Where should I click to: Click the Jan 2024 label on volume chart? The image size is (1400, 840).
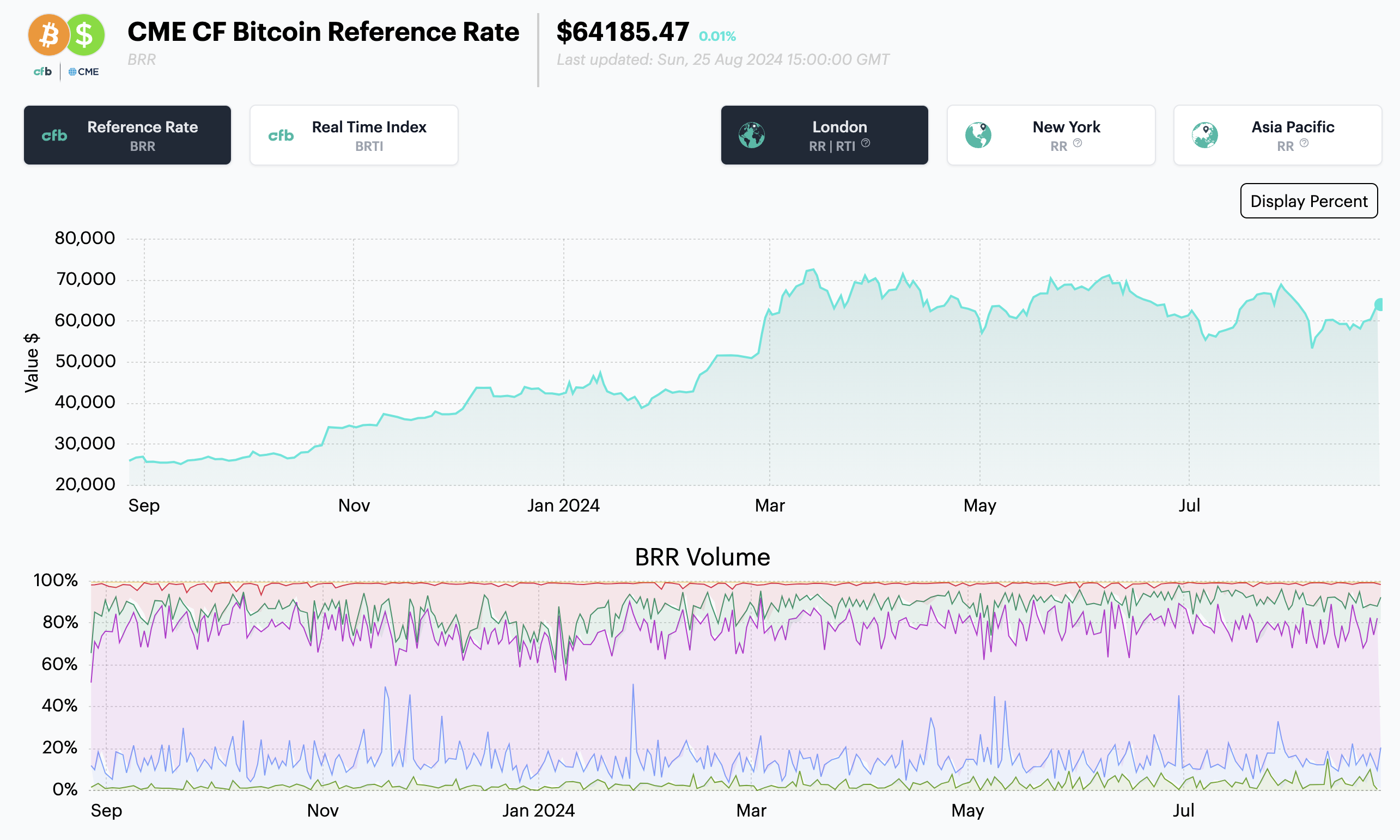[539, 811]
